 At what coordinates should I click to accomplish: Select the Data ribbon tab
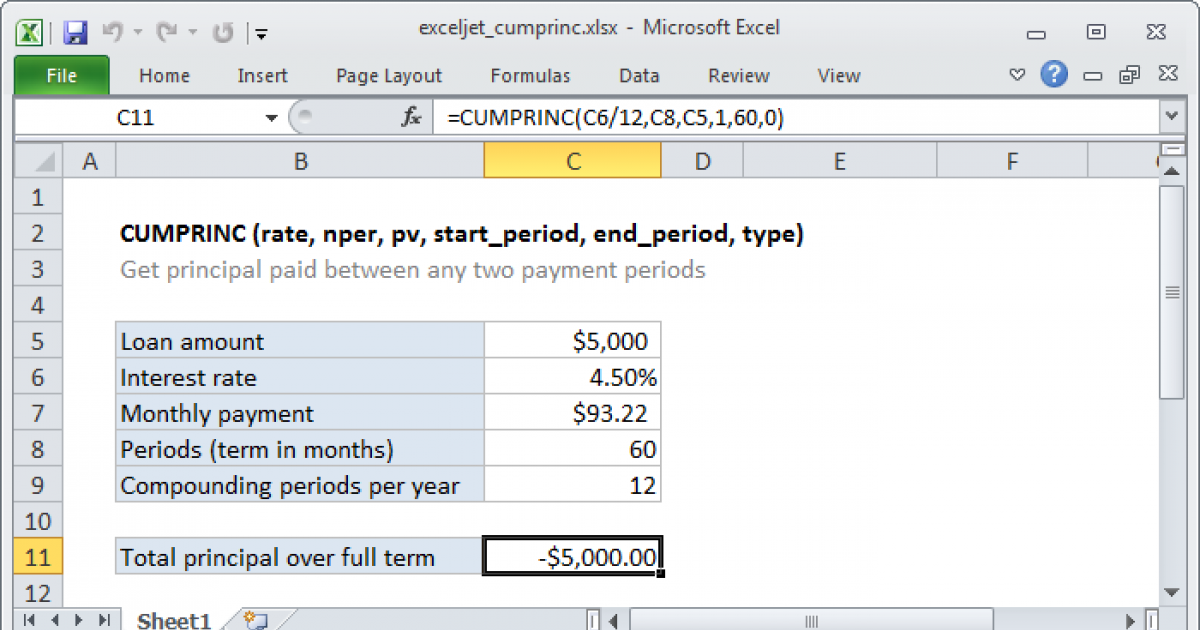tap(638, 75)
